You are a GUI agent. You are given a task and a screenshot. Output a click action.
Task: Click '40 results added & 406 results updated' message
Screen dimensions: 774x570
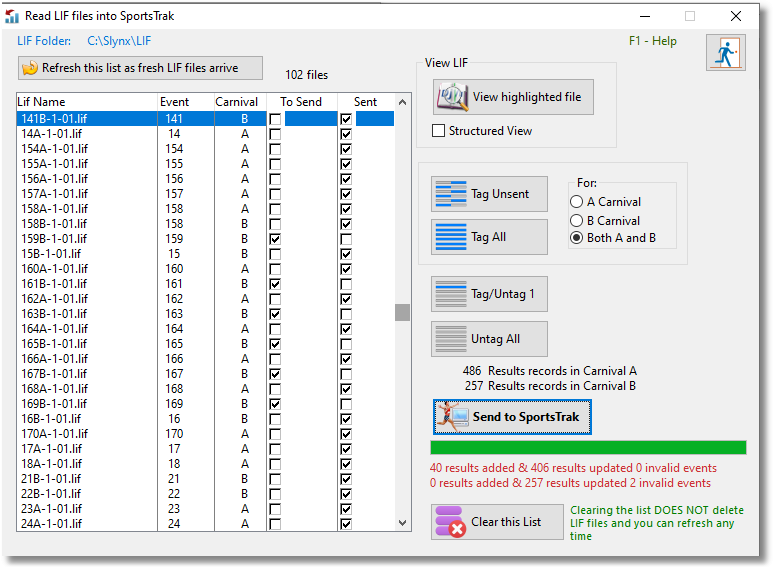573,468
